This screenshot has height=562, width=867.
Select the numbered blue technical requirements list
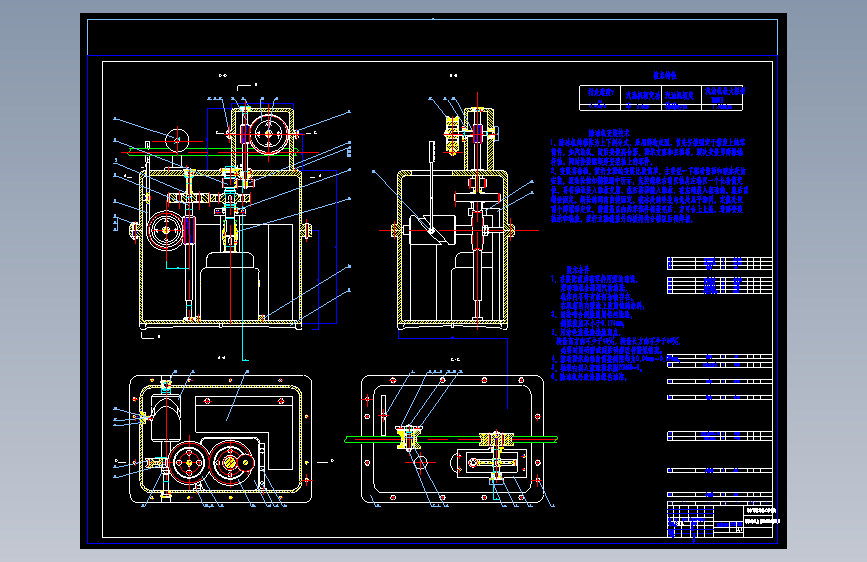point(615,328)
